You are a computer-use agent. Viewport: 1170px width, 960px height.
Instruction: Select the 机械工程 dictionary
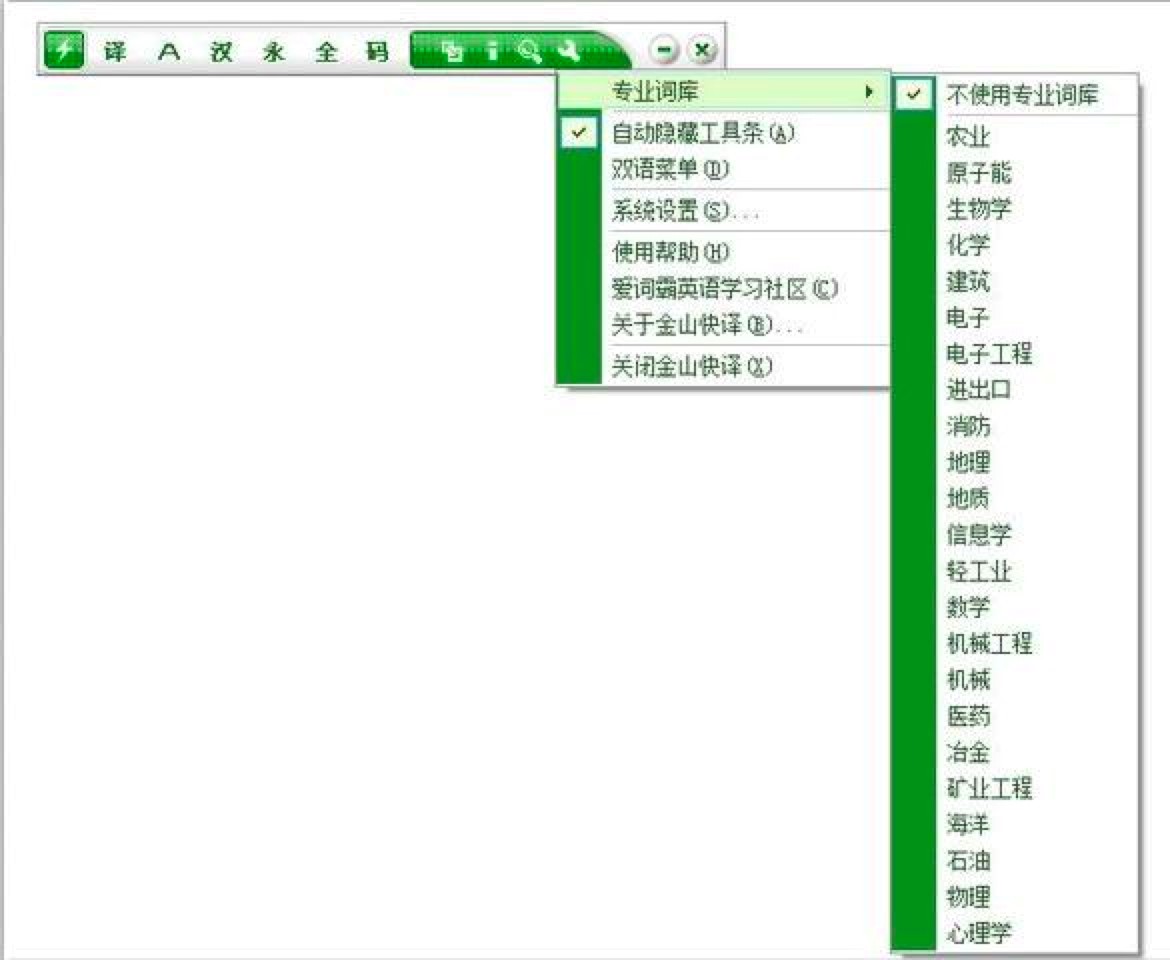(x=1015, y=644)
